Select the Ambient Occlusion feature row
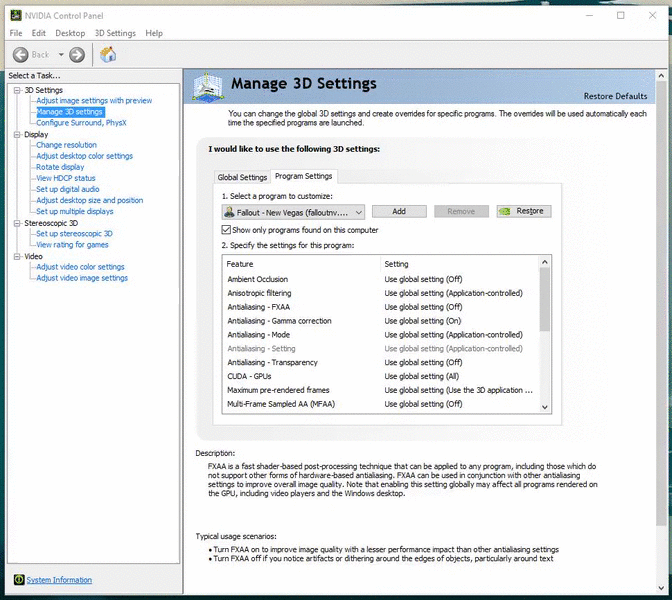The image size is (672, 600). pos(380,279)
